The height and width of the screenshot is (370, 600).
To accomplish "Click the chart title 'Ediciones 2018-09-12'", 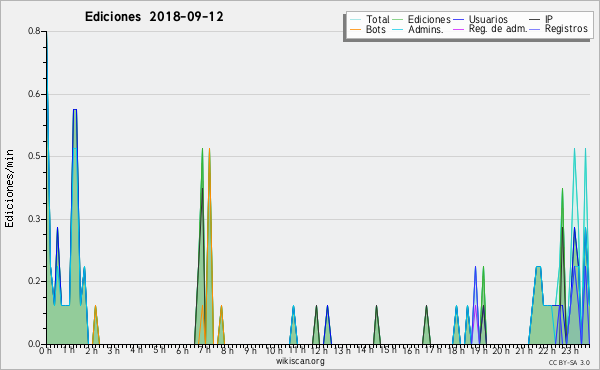I will pos(154,17).
